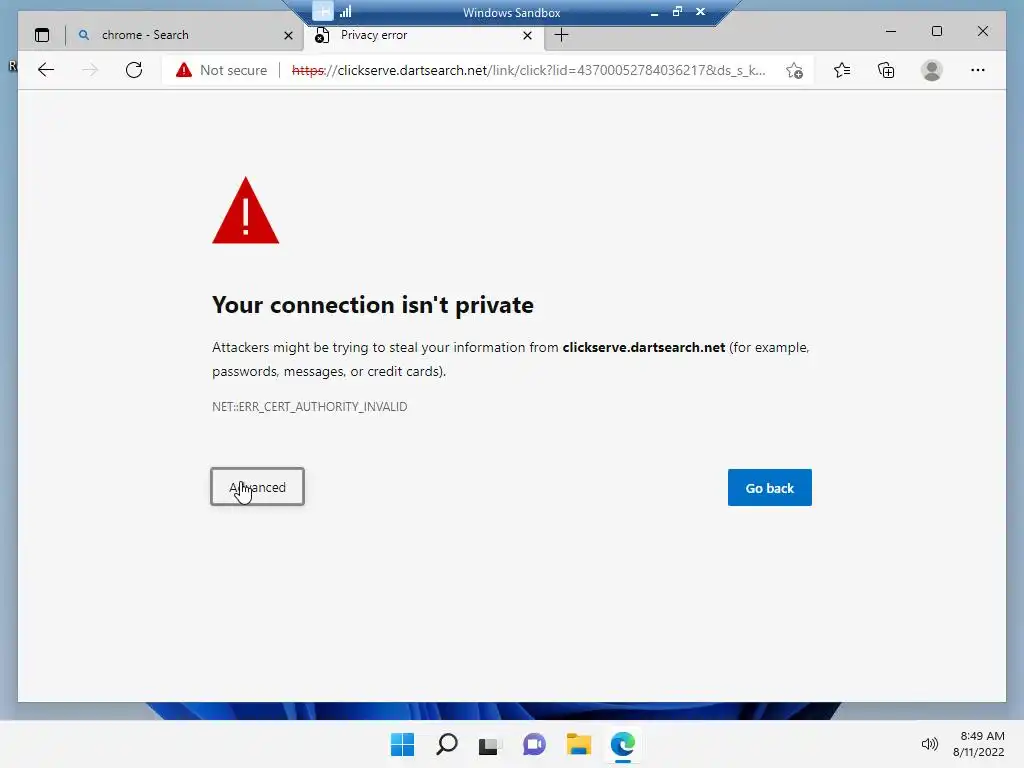Close the chrome - Search tab
This screenshot has width=1024, height=768.
pyautogui.click(x=288, y=35)
